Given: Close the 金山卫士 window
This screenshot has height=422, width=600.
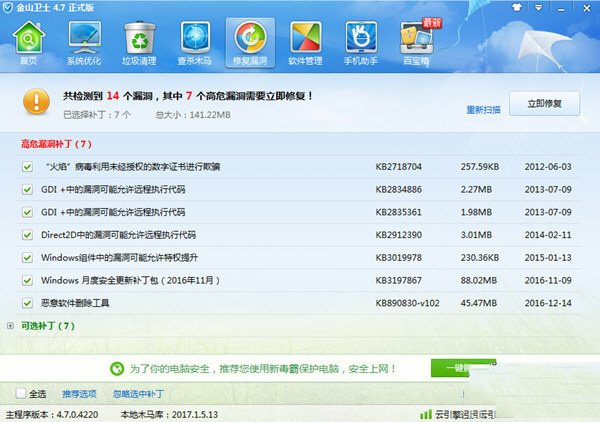Looking at the screenshot, I should (587, 8).
